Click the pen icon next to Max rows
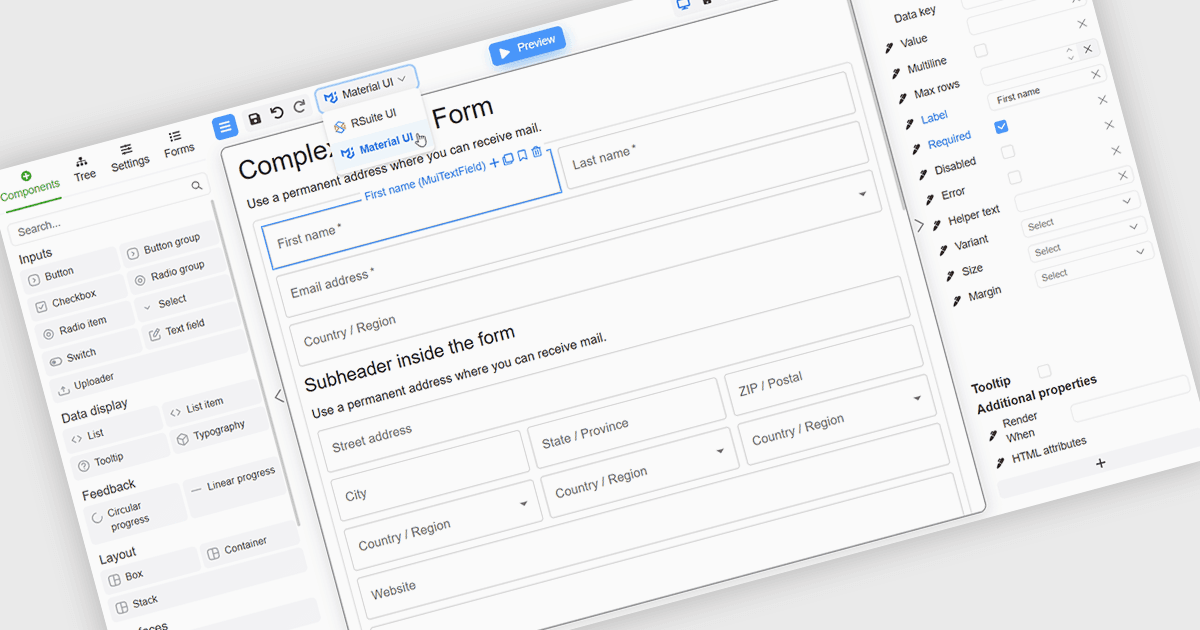Screen dimensions: 1200x630 904,99
